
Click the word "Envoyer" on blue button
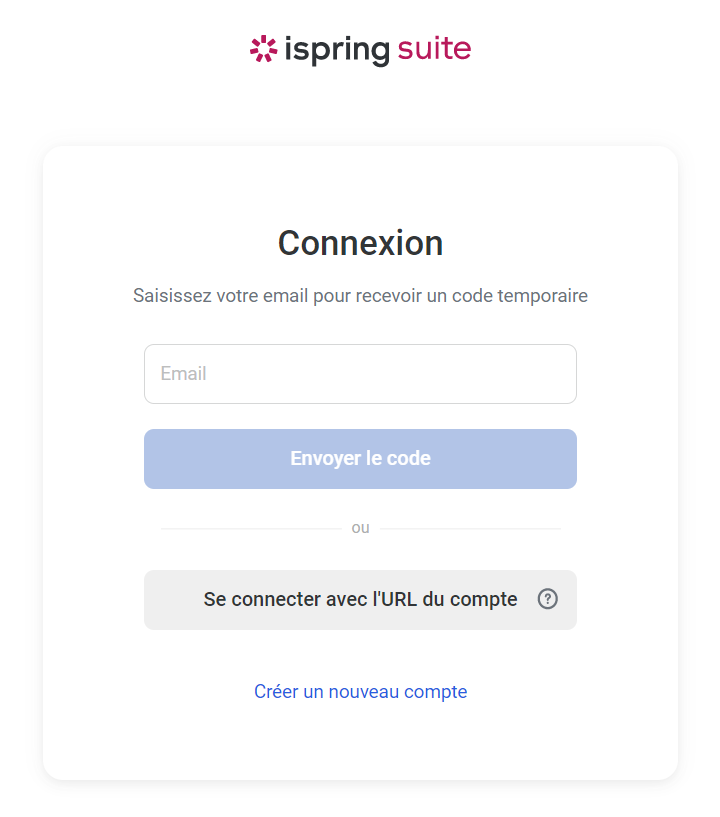326,459
